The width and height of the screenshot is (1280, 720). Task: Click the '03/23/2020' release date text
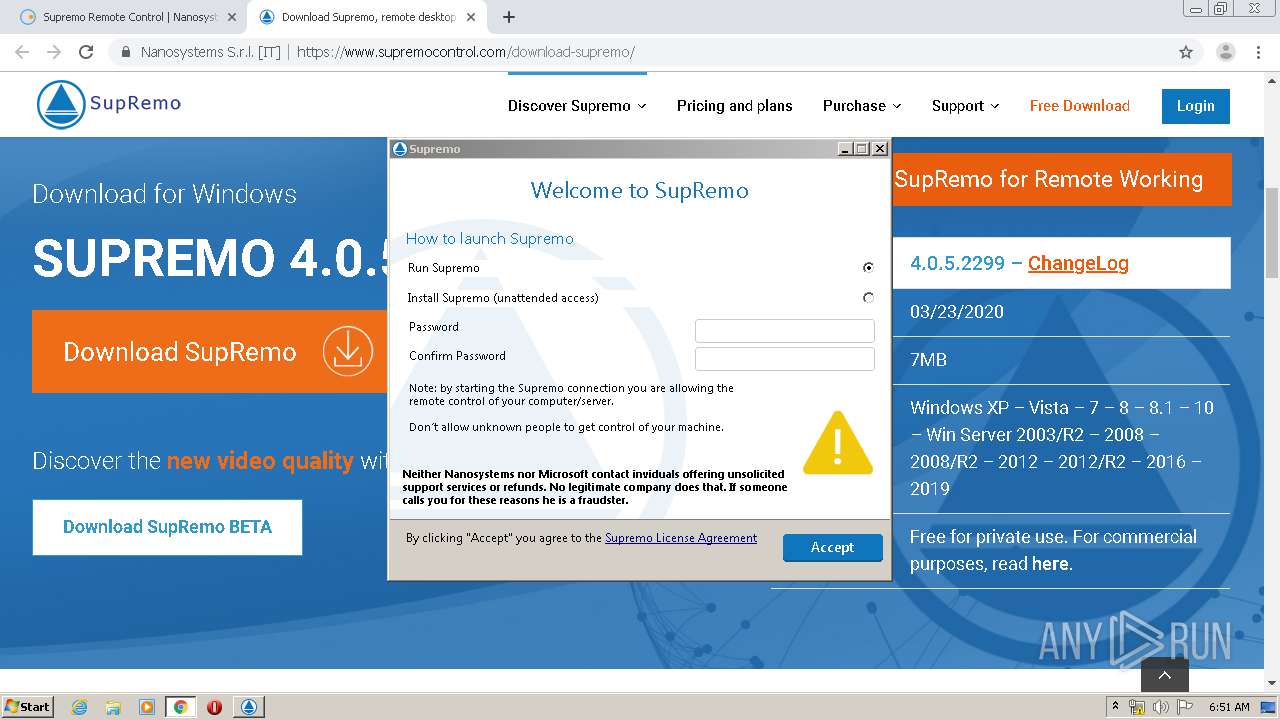pyautogui.click(x=957, y=311)
